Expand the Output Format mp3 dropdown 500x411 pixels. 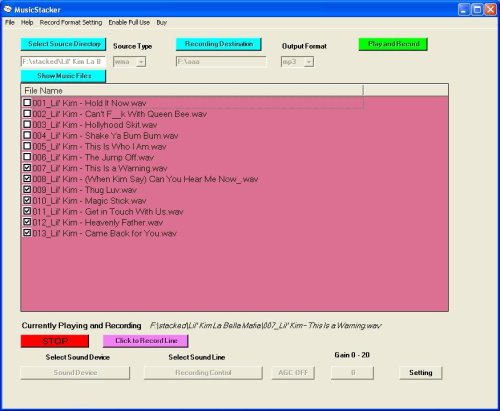click(x=309, y=62)
